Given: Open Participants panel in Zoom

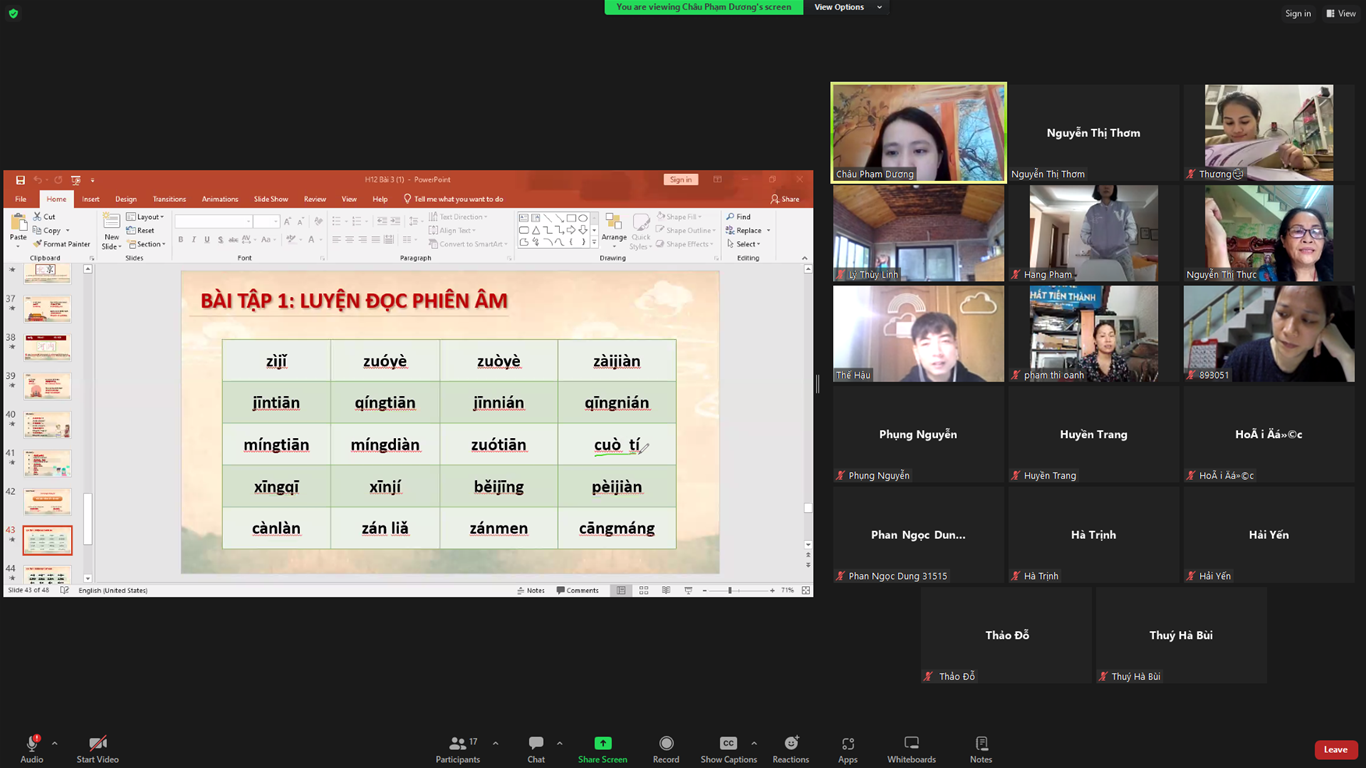Looking at the screenshot, I should [x=458, y=749].
